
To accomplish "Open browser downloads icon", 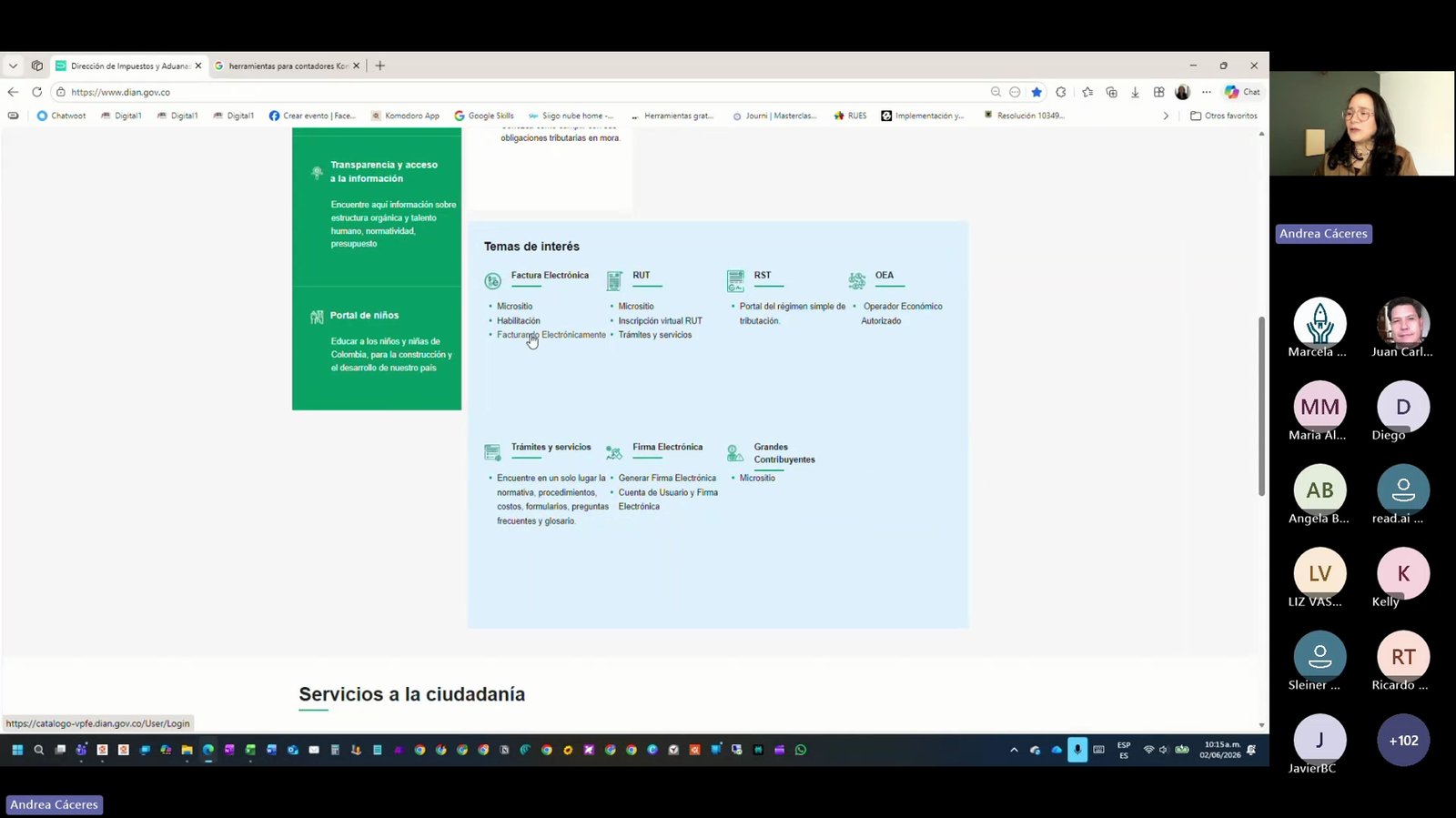I will click(x=1135, y=92).
